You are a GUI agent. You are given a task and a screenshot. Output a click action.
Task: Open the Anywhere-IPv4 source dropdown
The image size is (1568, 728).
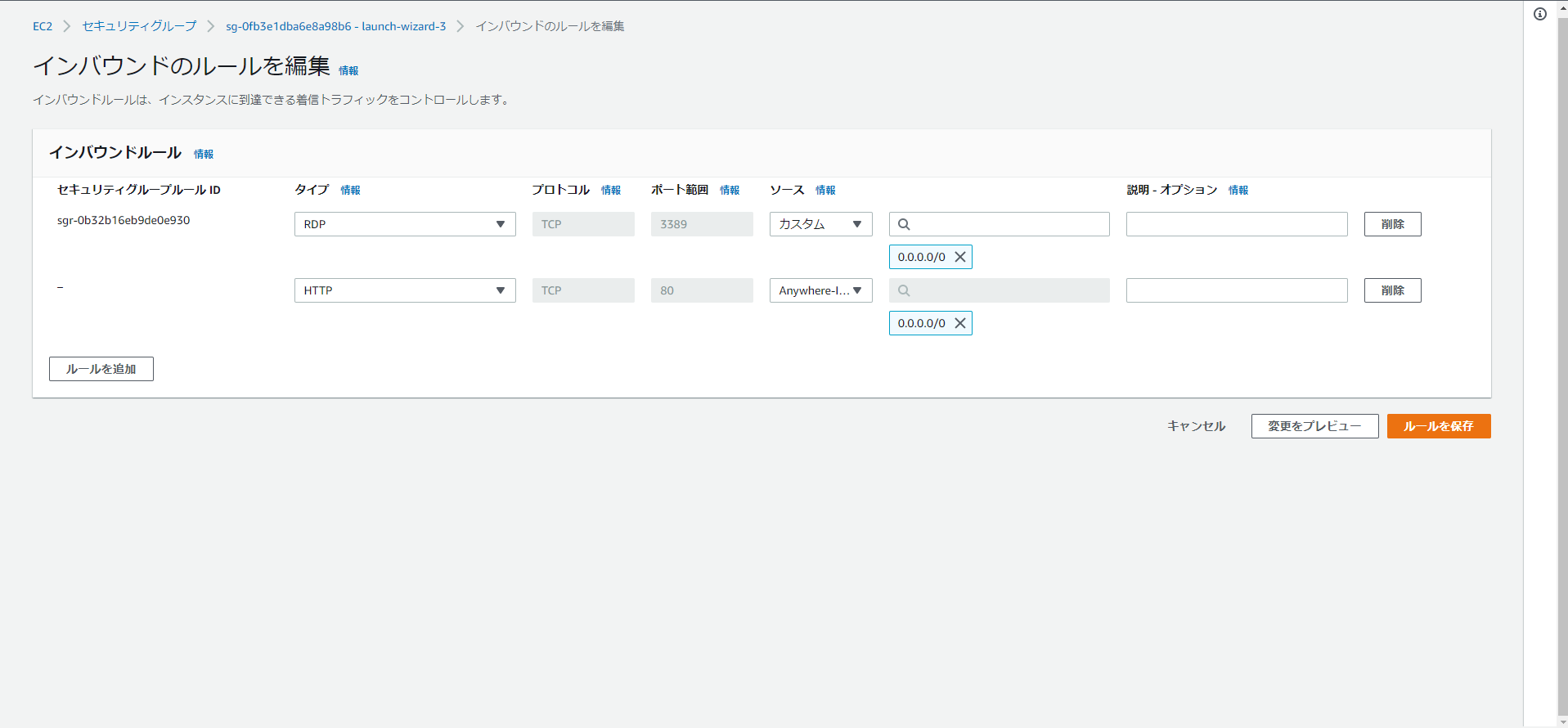[820, 290]
